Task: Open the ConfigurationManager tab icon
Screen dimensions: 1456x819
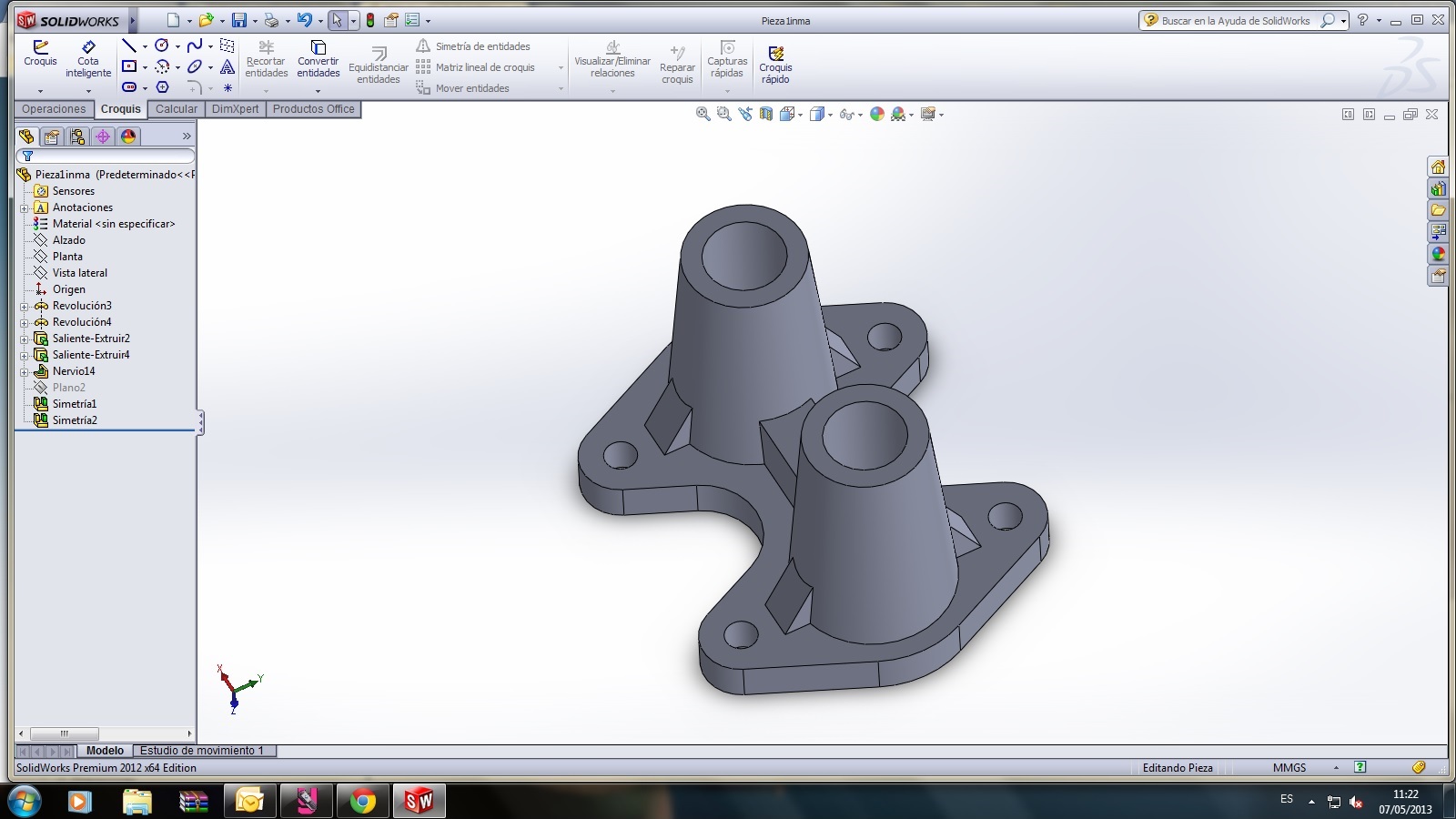Action: coord(77,136)
